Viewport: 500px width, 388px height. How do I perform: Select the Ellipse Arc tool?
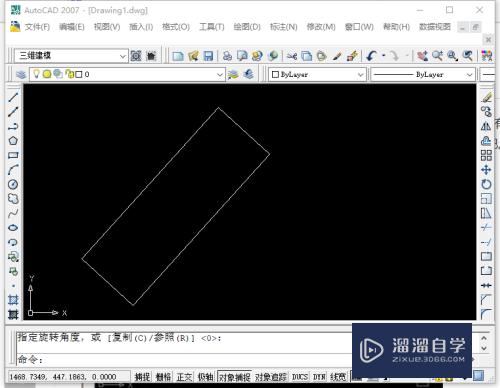(x=13, y=242)
